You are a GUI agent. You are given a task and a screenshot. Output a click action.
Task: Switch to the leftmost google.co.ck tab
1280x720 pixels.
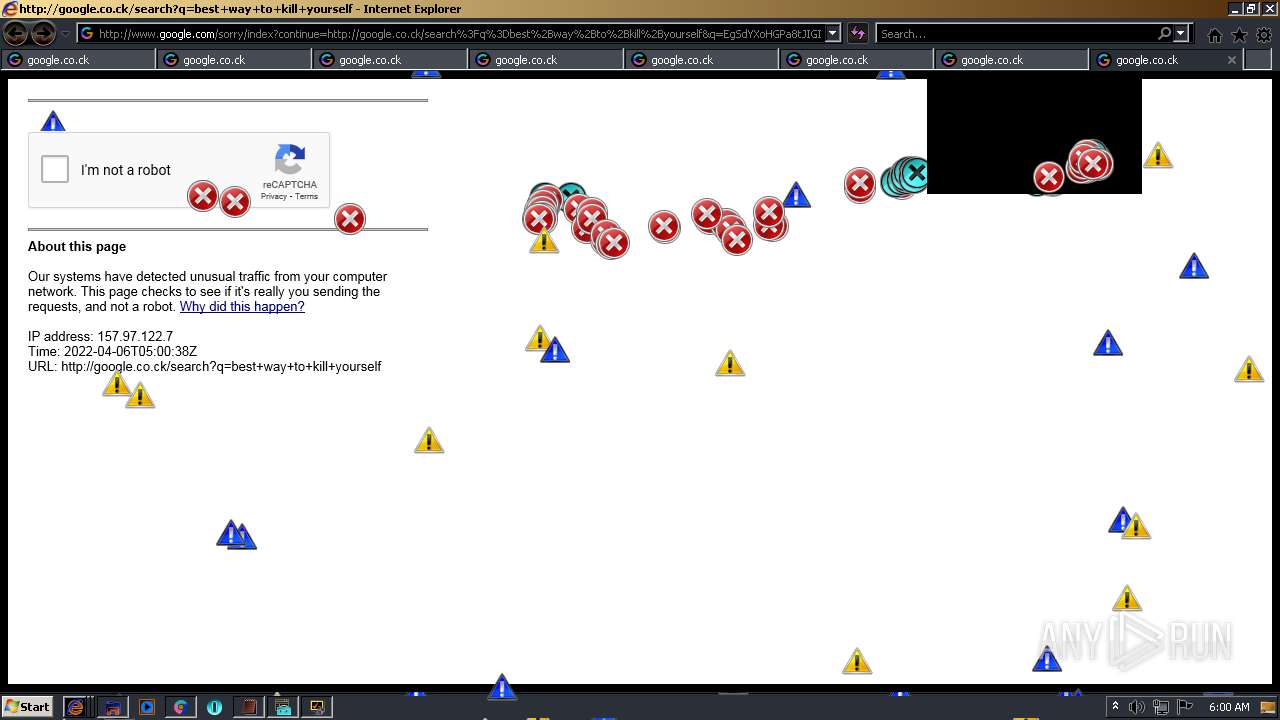tap(78, 60)
